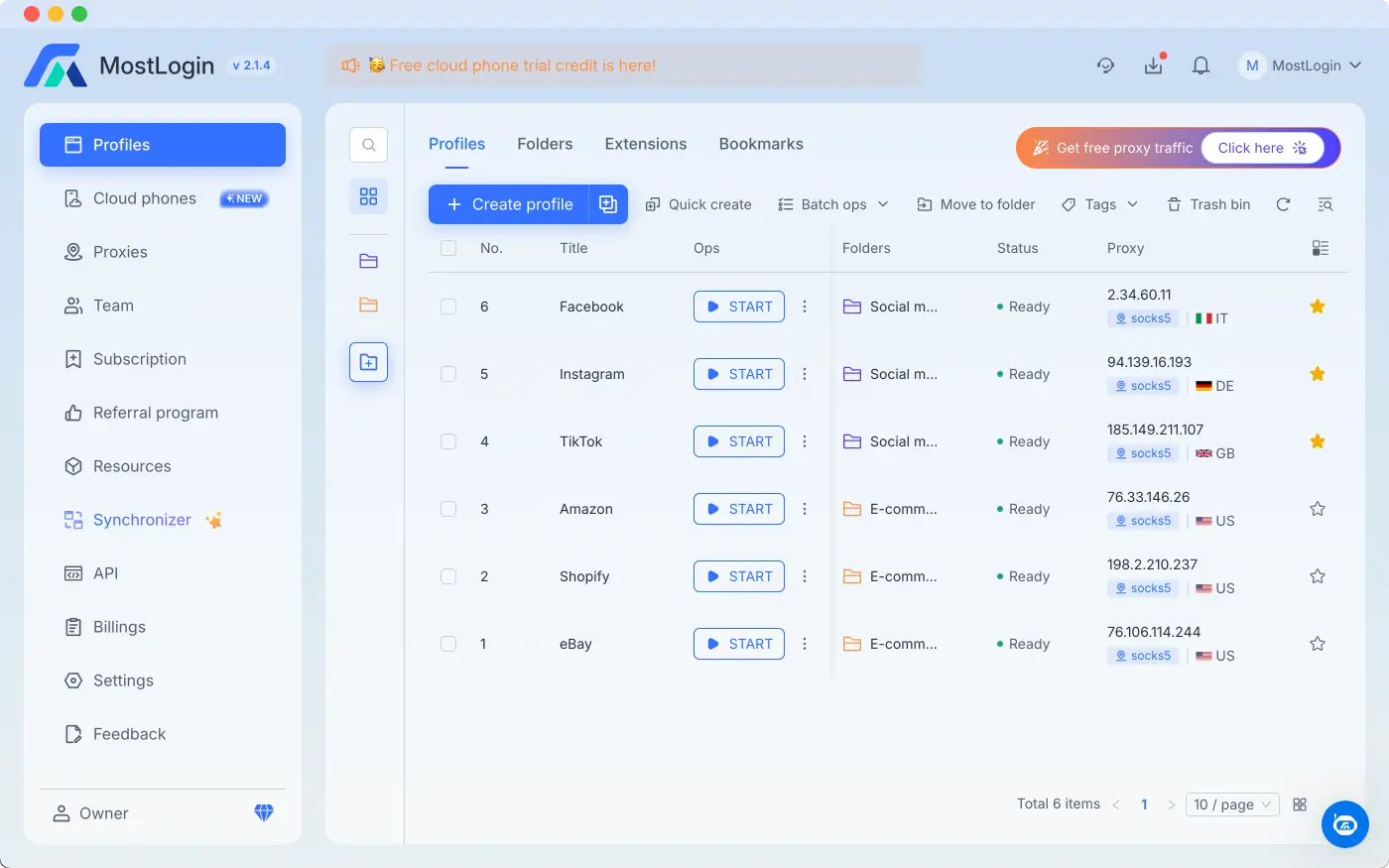1389x868 pixels.
Task: Open the downloads icon in header
Action: click(1153, 65)
